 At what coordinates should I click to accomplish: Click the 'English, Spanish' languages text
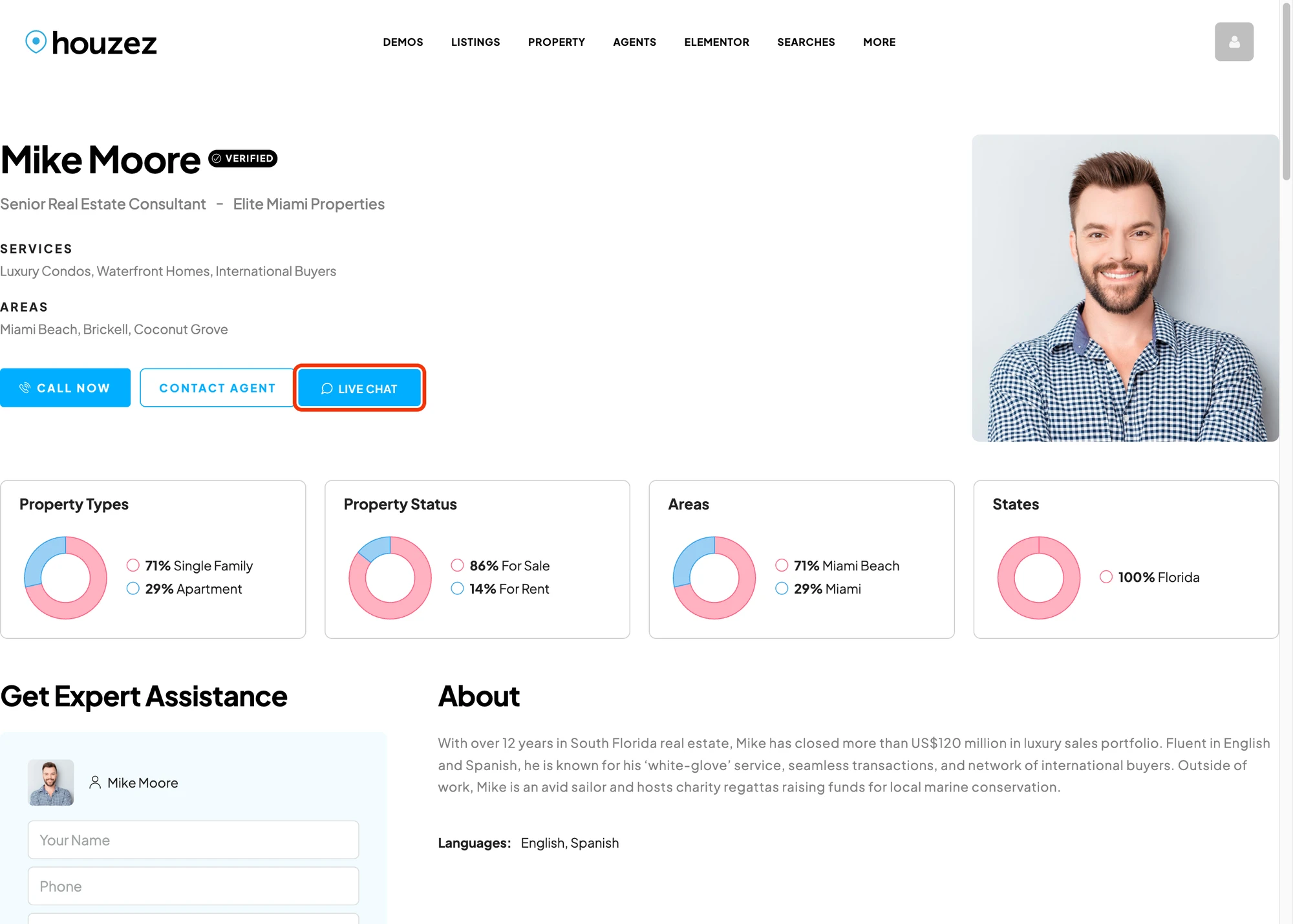coord(570,843)
